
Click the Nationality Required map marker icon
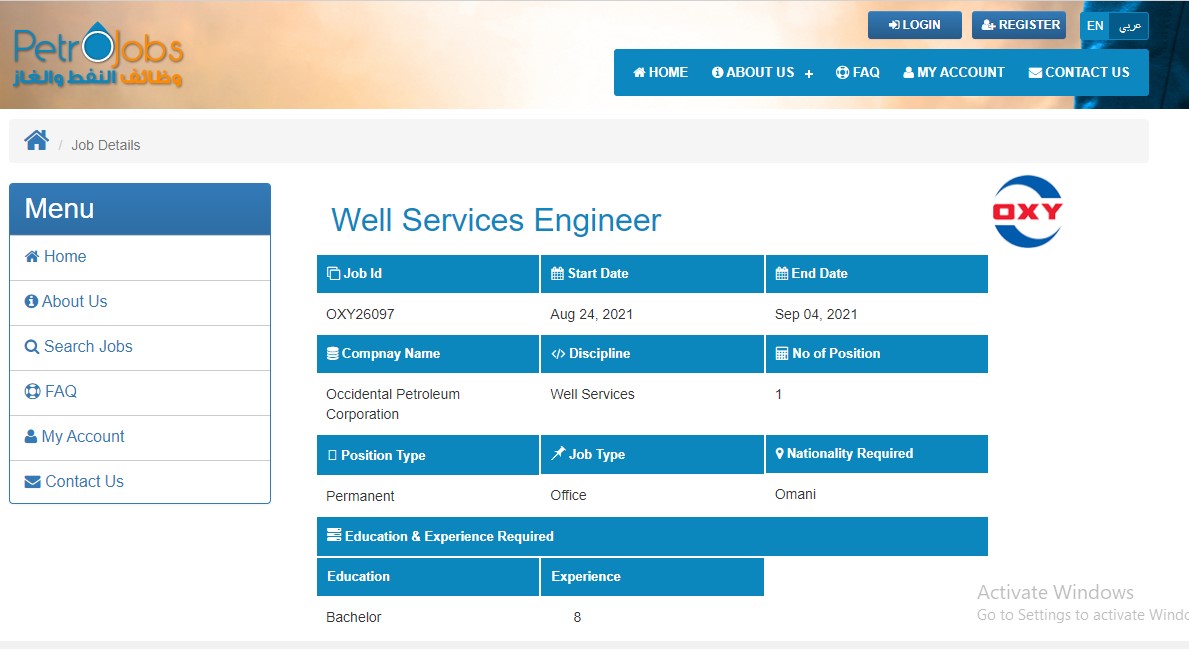pyautogui.click(x=780, y=453)
